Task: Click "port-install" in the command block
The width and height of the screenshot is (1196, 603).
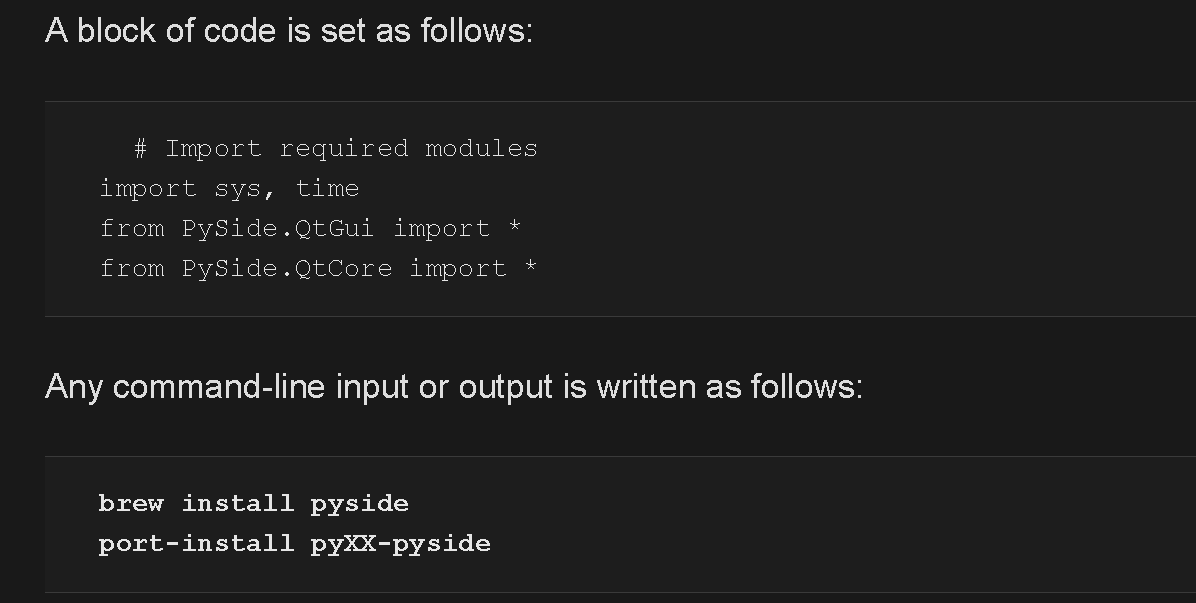Action: point(196,544)
